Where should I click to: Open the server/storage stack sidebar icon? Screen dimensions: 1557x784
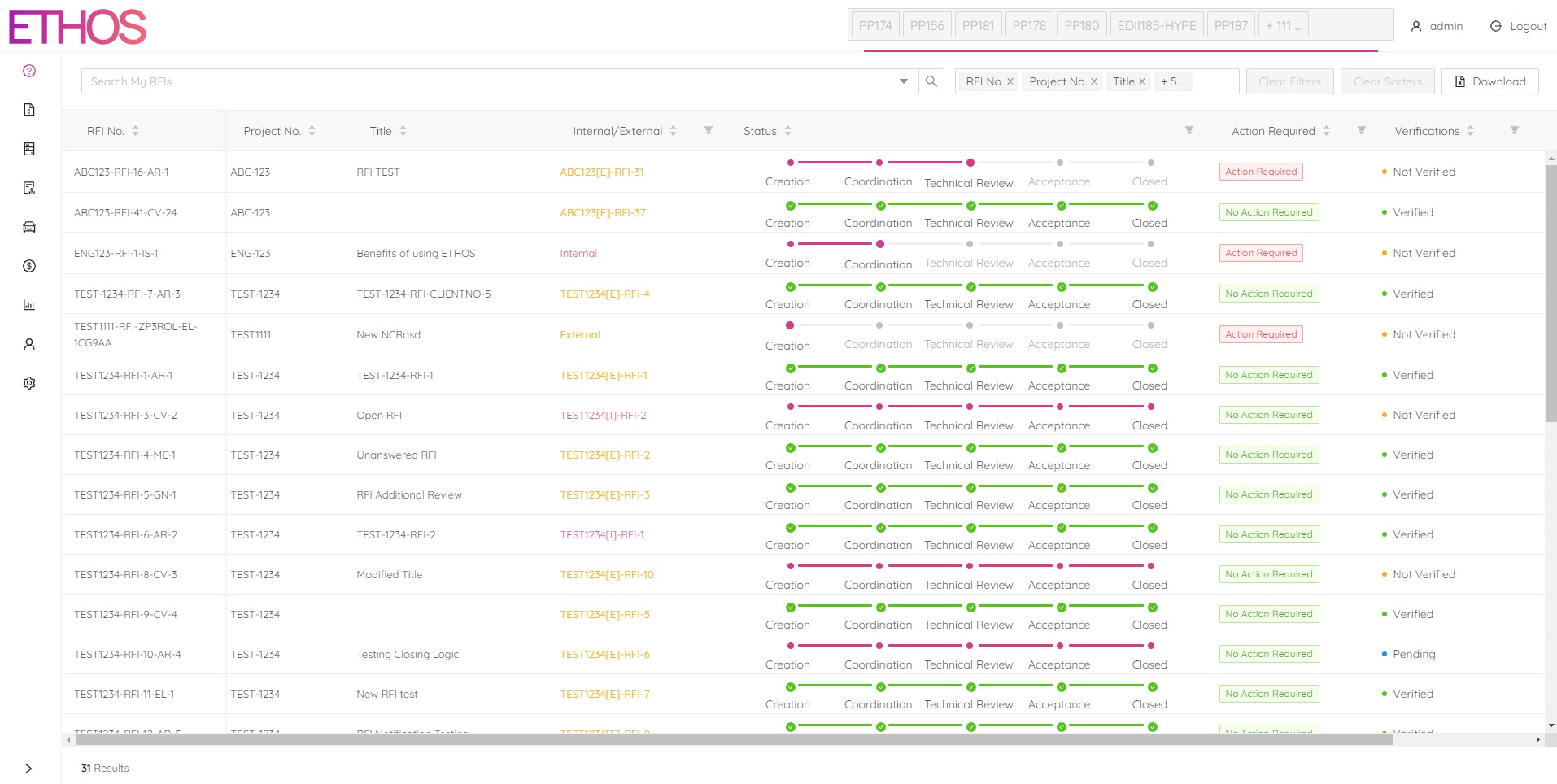[29, 149]
